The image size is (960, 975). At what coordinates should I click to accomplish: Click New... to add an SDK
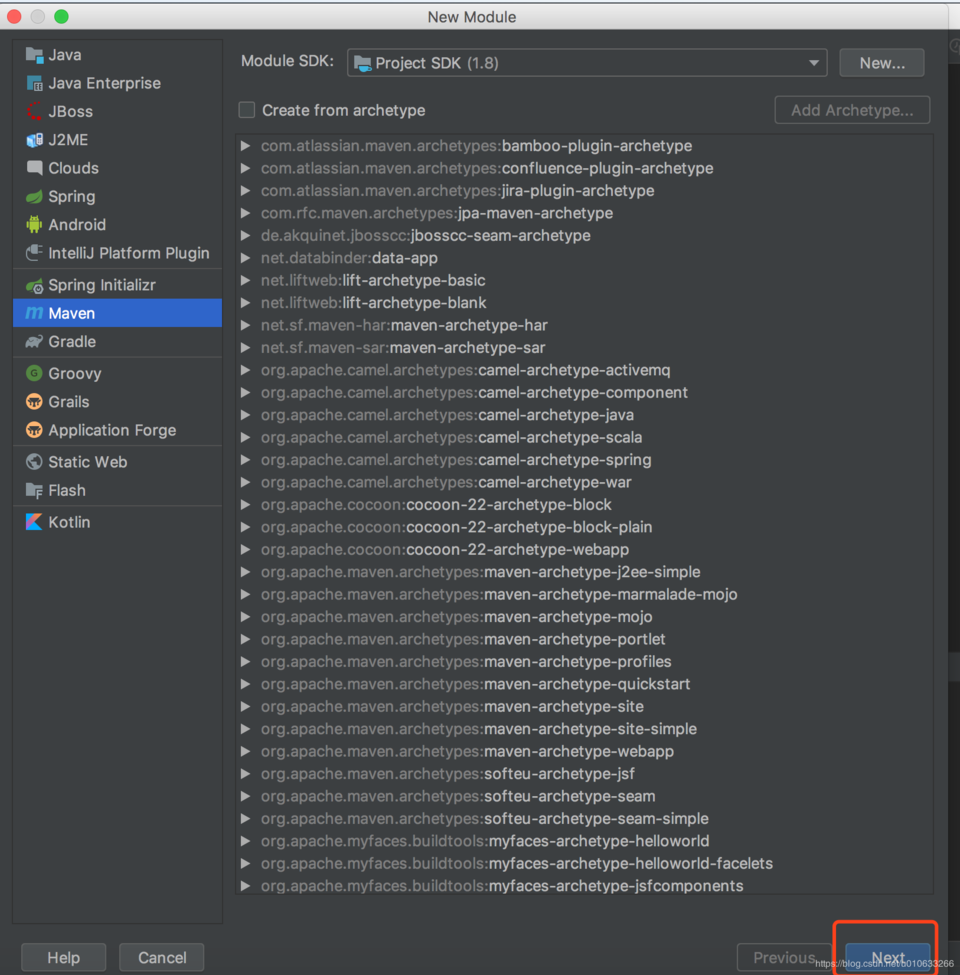881,61
